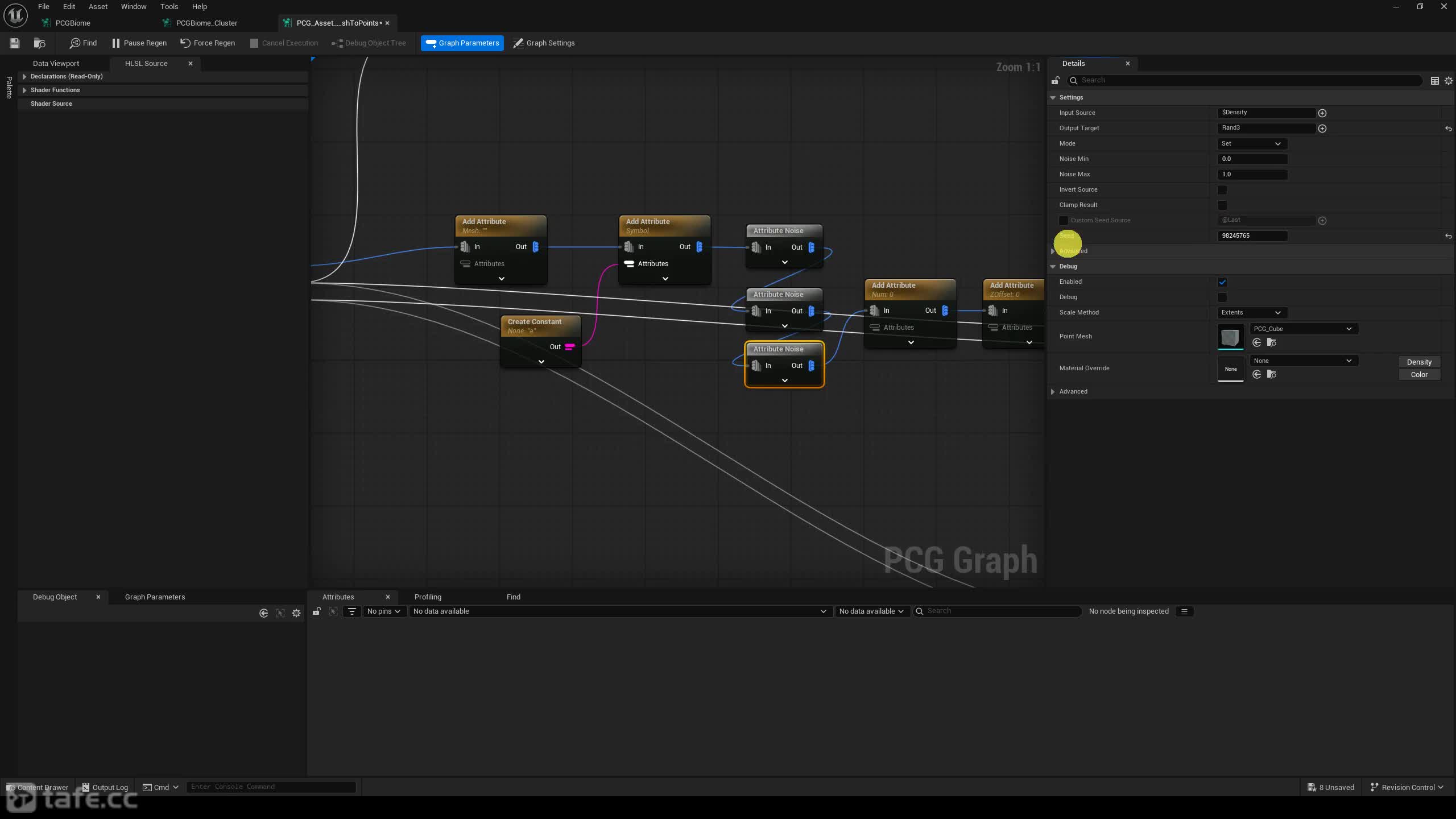
Task: Open Debug Object panel settings gear
Action: [x=296, y=613]
